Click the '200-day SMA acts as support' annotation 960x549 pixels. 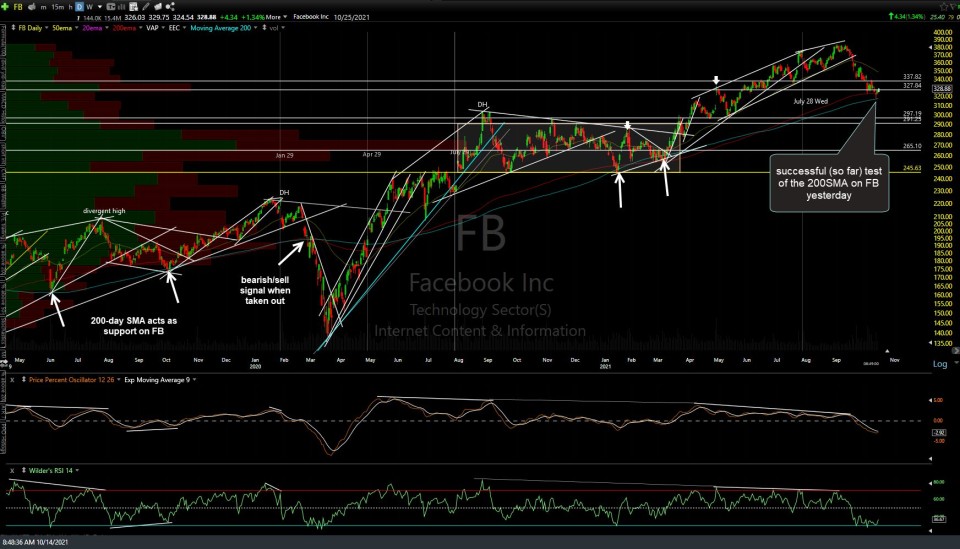click(x=133, y=326)
